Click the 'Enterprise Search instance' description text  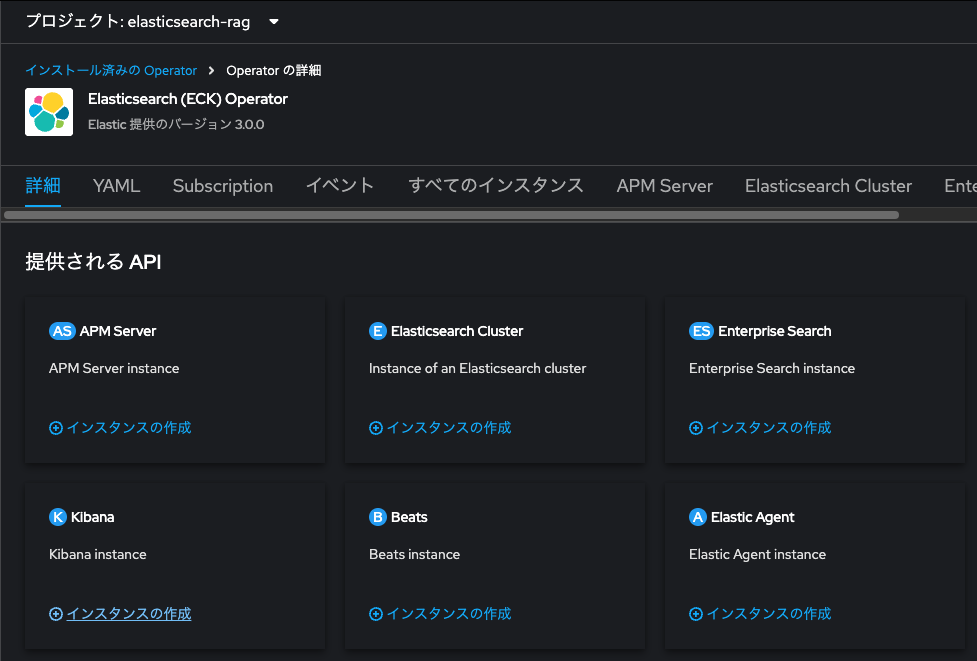pyautogui.click(x=772, y=368)
